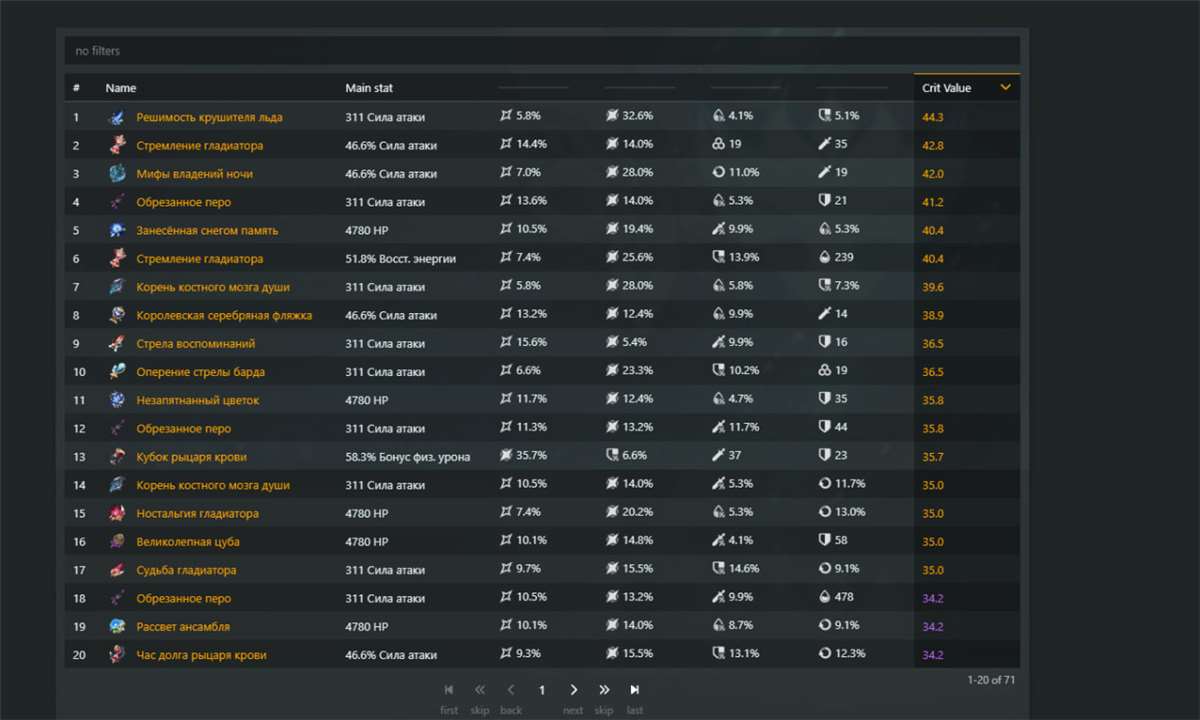
Task: Skip back several pages in pagination
Action: click(480, 690)
